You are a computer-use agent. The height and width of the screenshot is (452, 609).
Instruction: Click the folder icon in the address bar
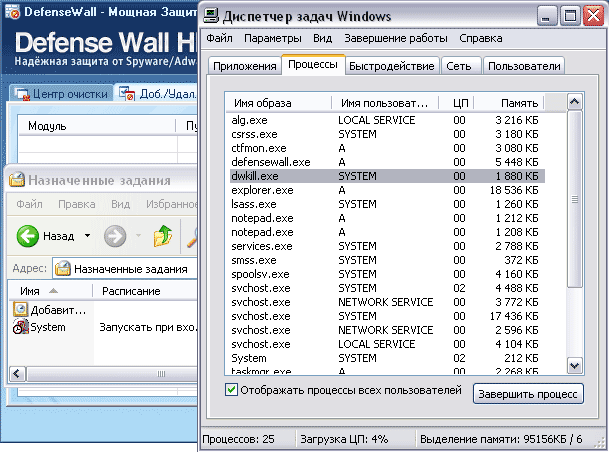pos(62,269)
